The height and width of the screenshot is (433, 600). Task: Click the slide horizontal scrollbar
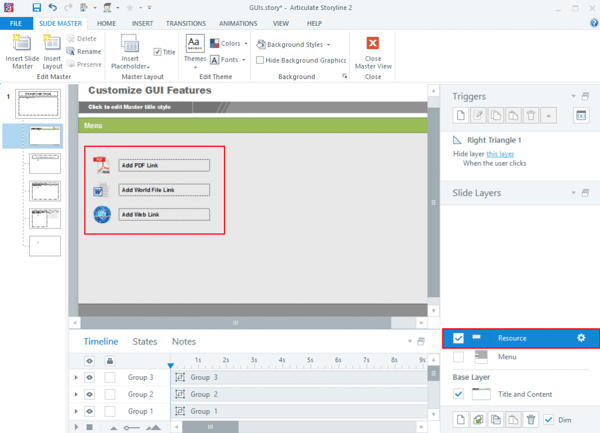tap(236, 323)
